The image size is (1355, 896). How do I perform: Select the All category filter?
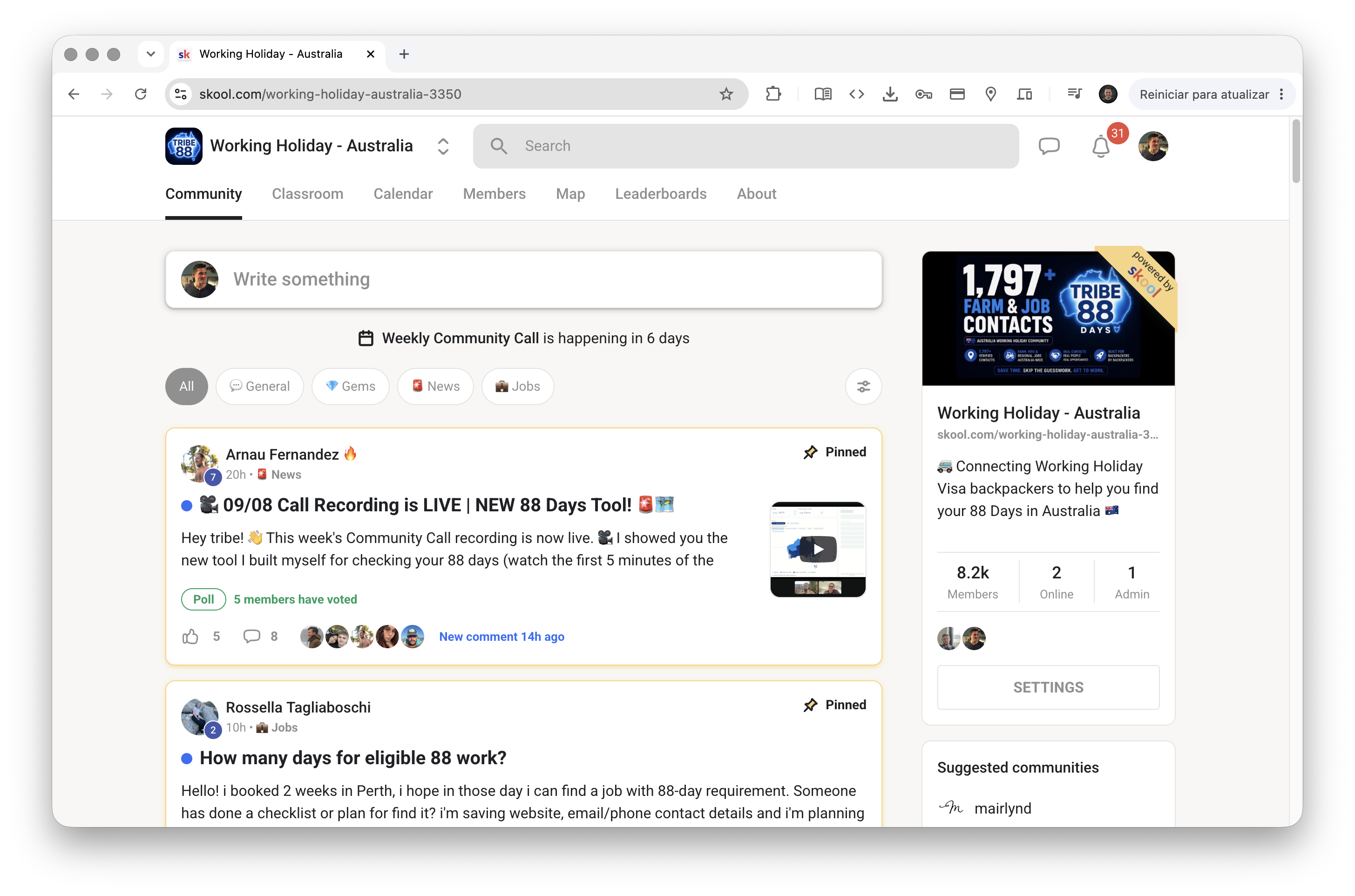(x=186, y=387)
